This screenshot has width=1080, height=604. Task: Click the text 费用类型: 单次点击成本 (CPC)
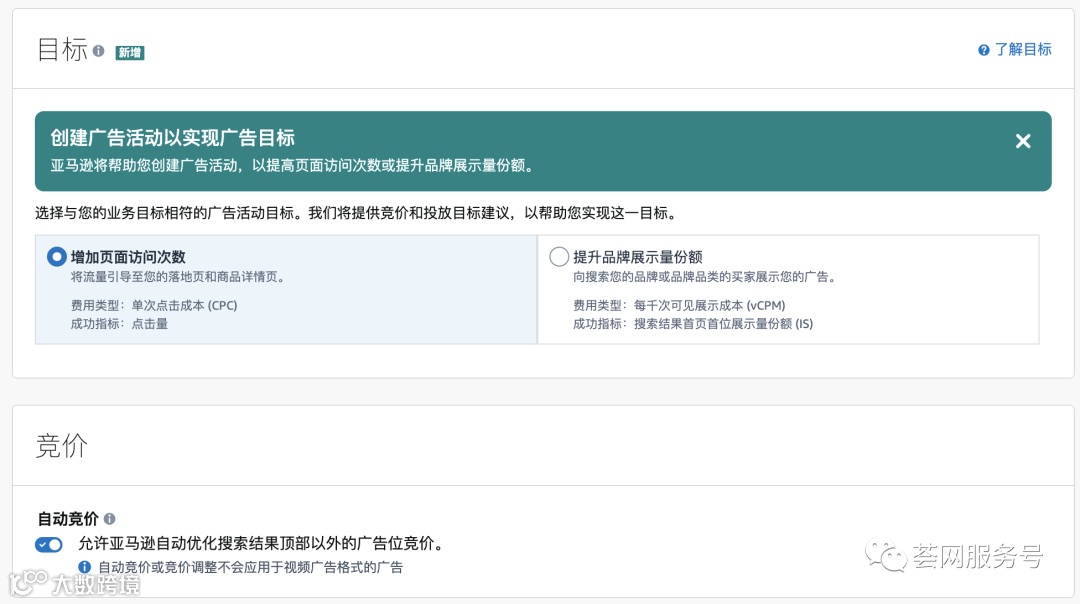point(154,305)
